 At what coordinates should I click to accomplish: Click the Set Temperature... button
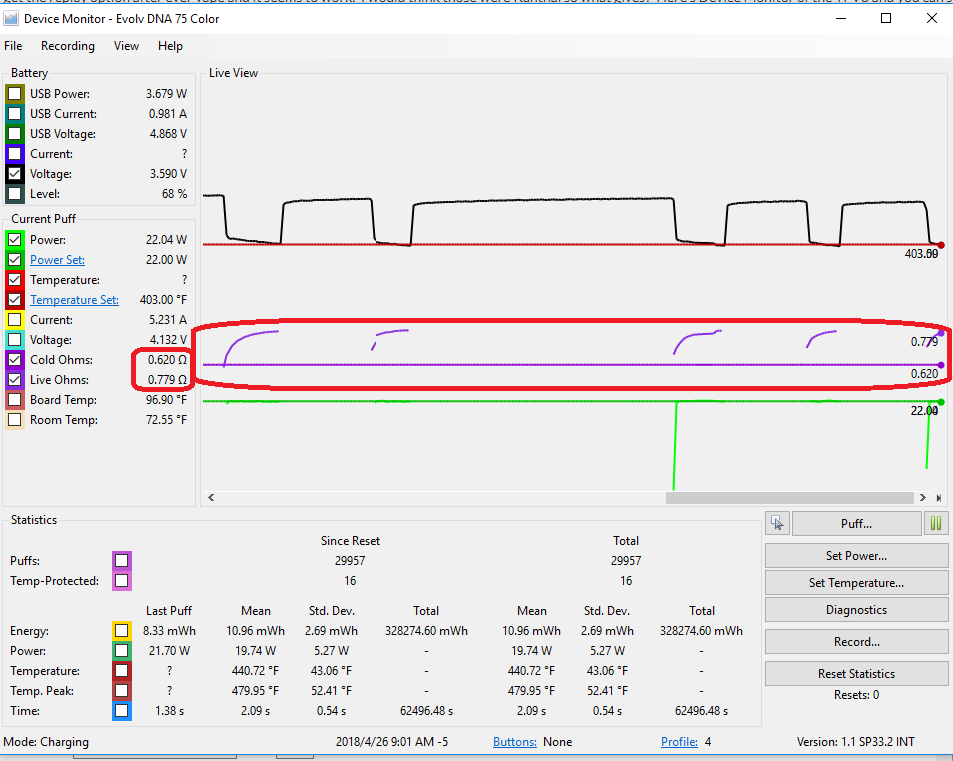tap(856, 582)
